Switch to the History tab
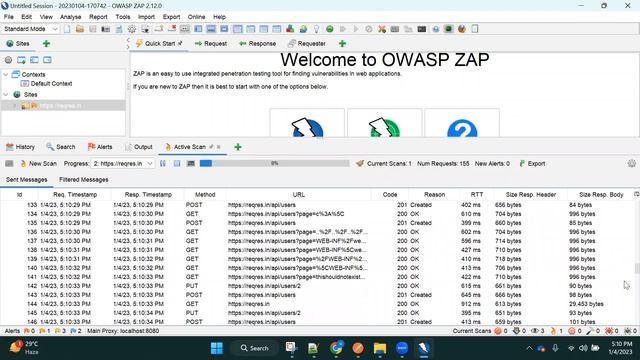Image resolution: width=640 pixels, height=360 pixels. click(20, 147)
